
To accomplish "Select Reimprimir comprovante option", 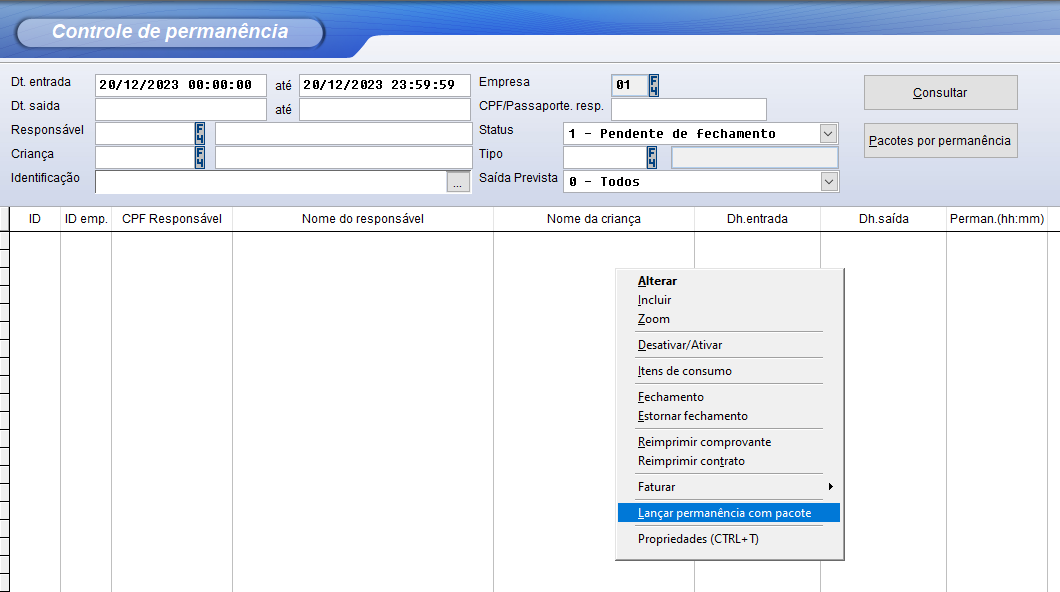I will click(x=704, y=442).
